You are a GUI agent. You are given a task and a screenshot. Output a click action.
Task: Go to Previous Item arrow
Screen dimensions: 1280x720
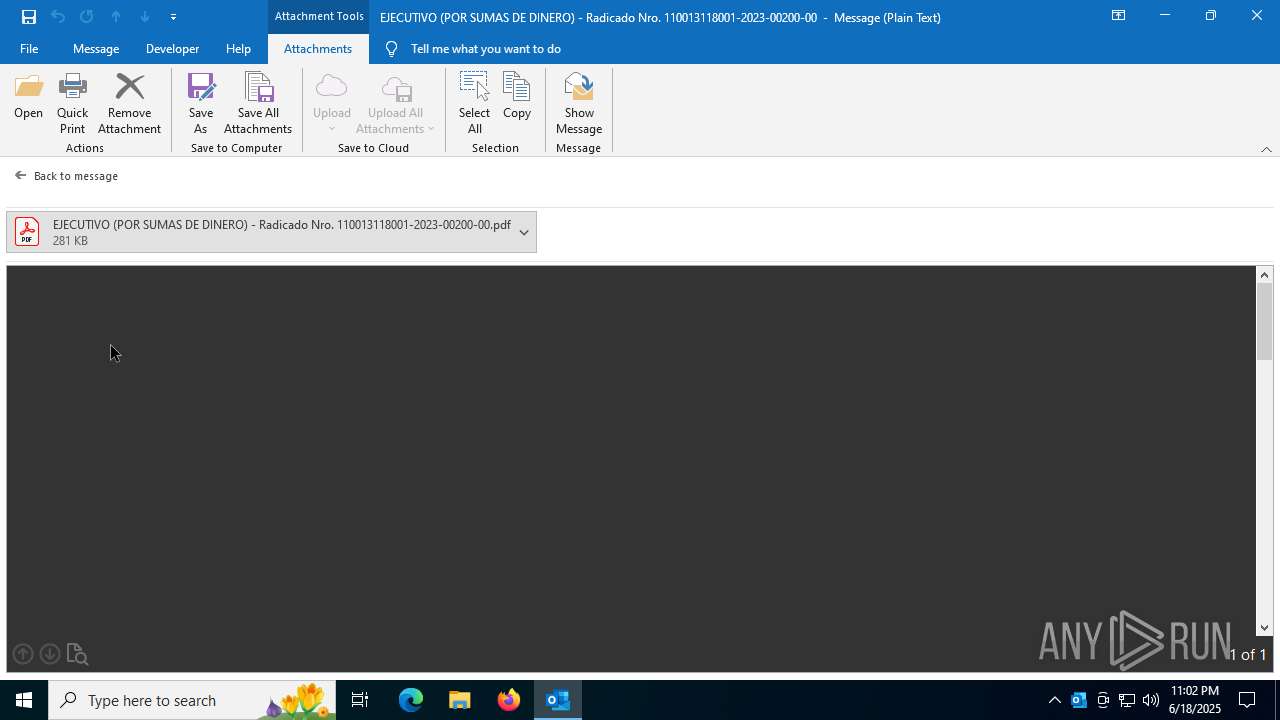[116, 17]
